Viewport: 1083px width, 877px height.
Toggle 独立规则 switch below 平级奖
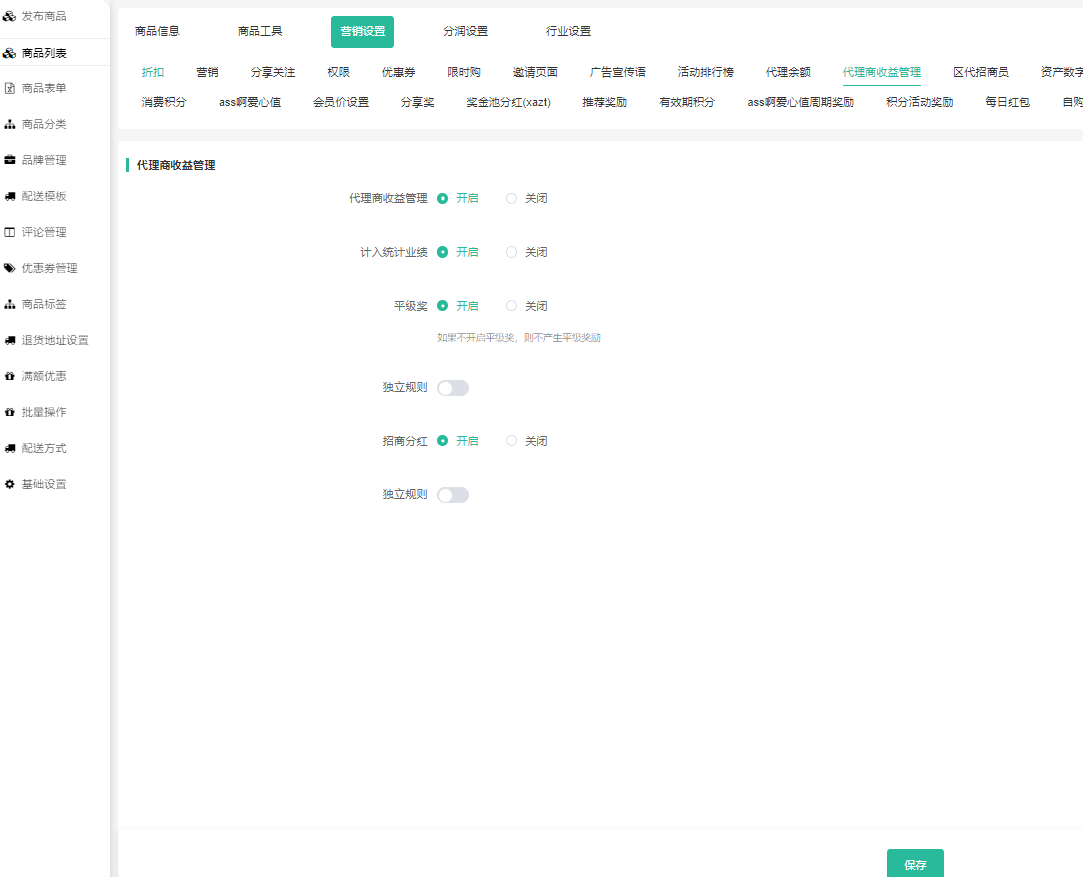tap(453, 388)
